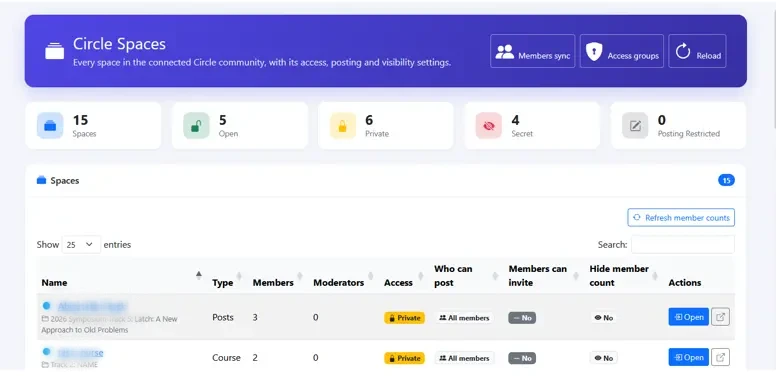This screenshot has width=776, height=377.
Task: Open the Show entries dropdown
Action: [x=81, y=244]
